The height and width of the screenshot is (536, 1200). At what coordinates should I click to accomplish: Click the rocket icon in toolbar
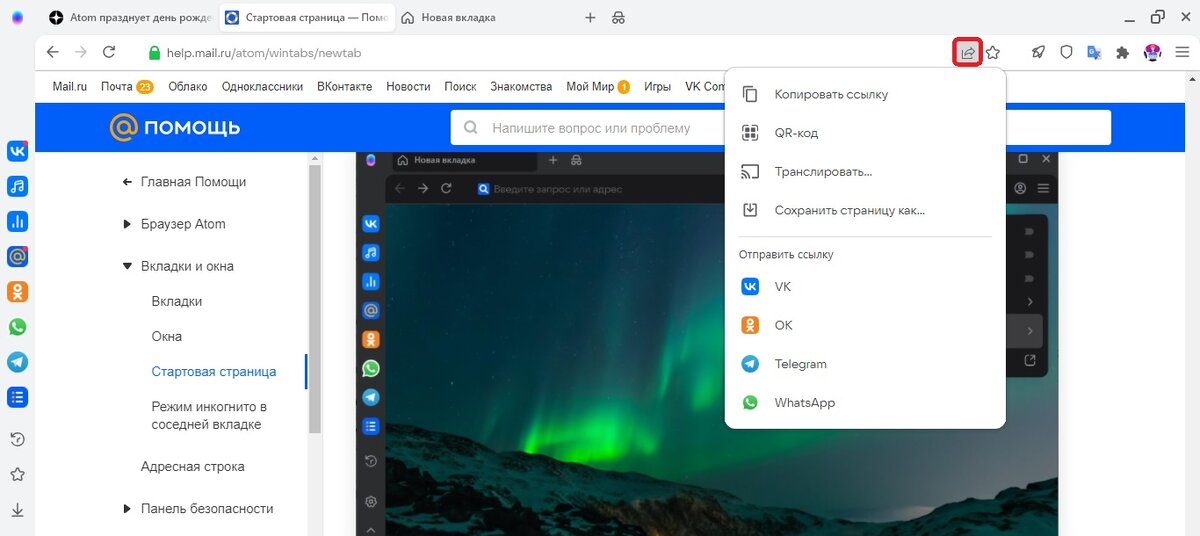click(1038, 52)
